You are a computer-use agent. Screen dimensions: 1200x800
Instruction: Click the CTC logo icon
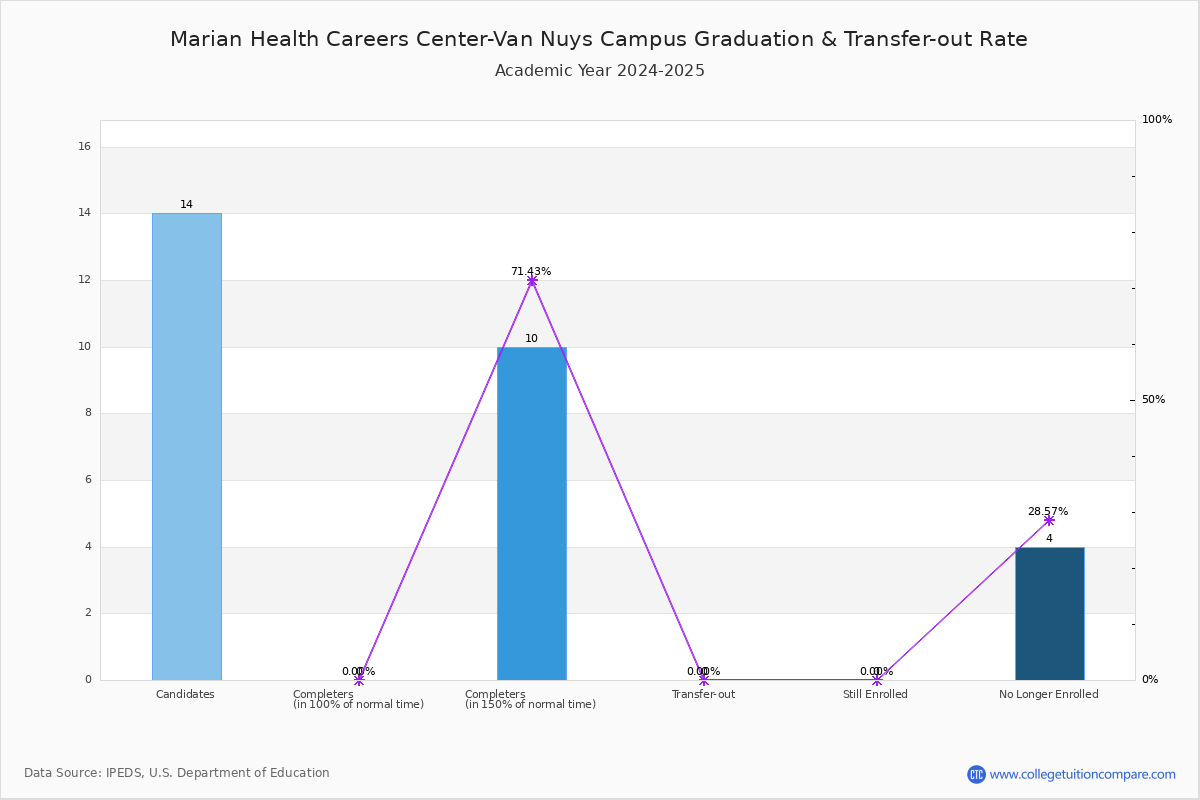tap(976, 774)
